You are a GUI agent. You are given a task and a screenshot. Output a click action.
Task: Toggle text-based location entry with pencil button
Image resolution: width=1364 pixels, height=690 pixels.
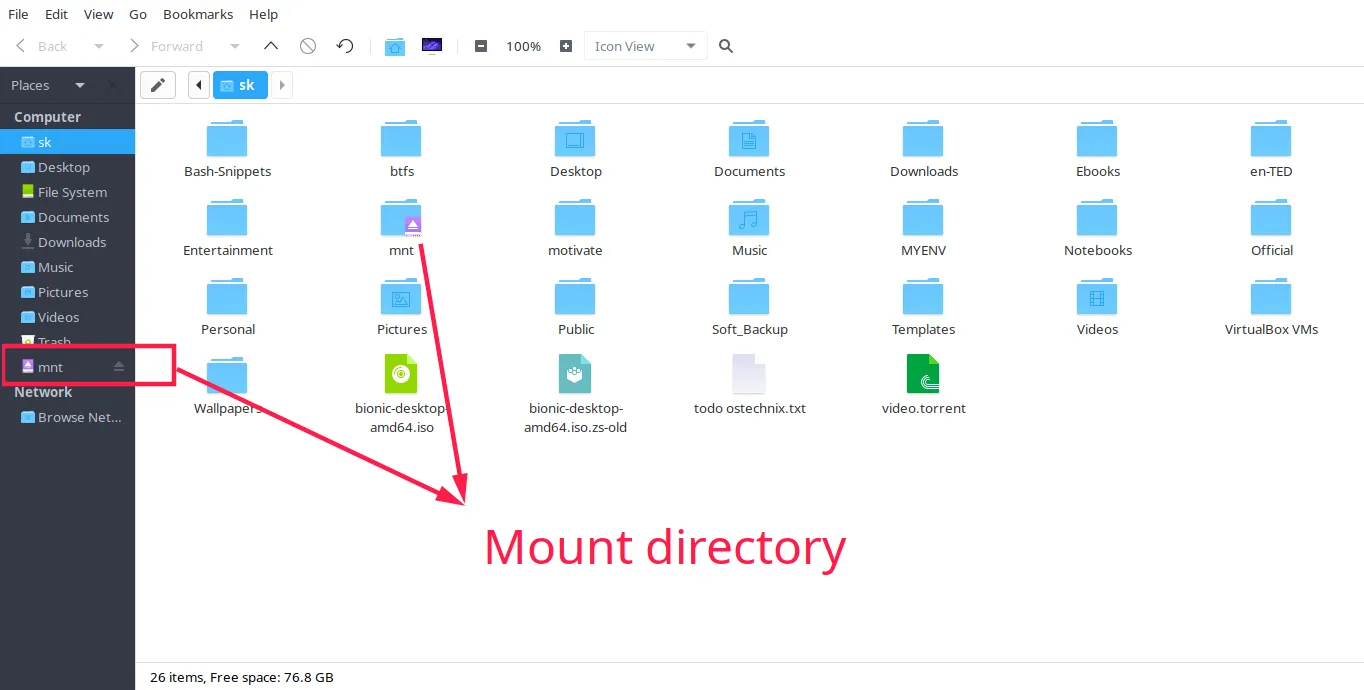pyautogui.click(x=158, y=85)
